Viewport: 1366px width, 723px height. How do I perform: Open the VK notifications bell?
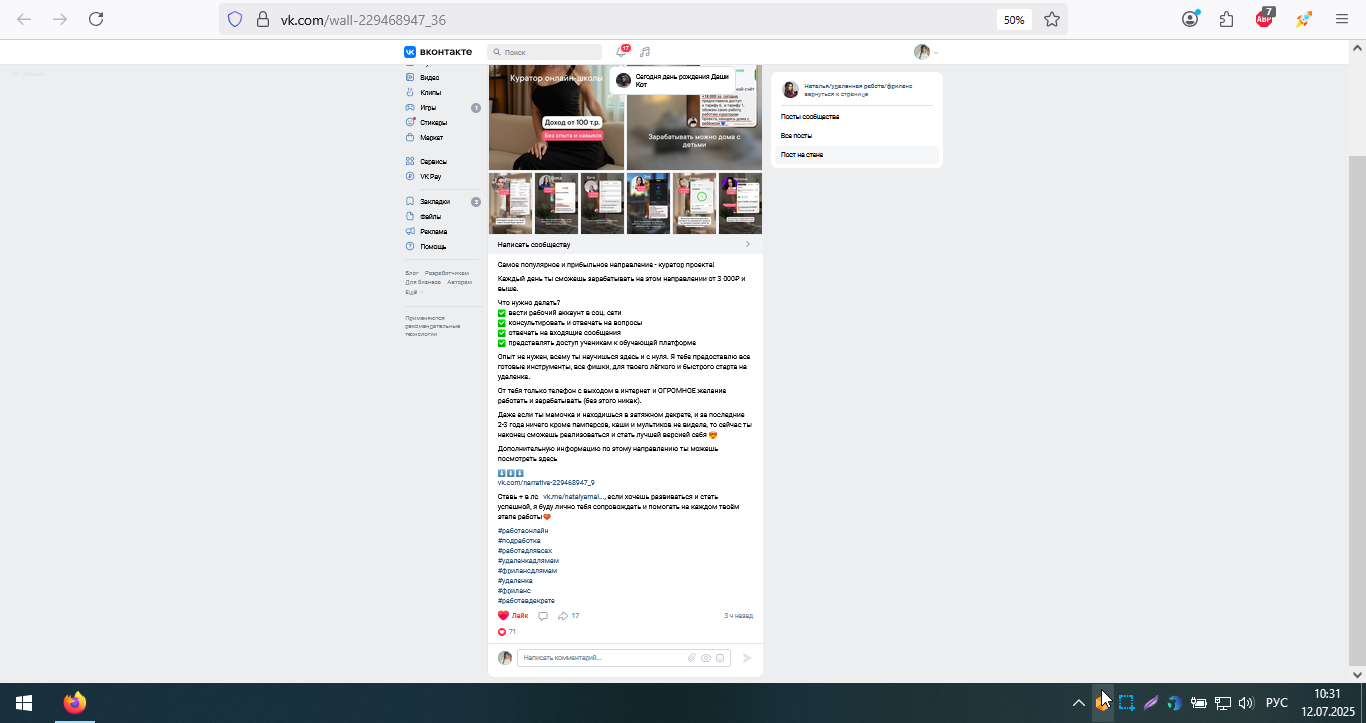621,51
